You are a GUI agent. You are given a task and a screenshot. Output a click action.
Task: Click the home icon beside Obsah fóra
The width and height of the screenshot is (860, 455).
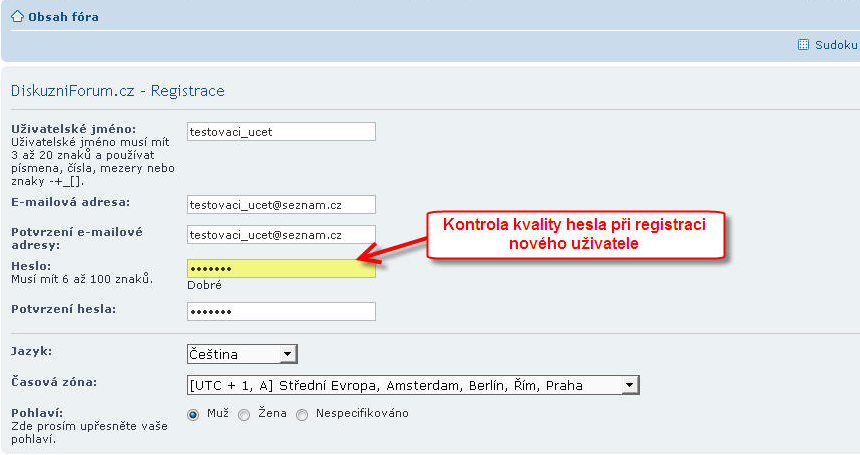click(17, 17)
